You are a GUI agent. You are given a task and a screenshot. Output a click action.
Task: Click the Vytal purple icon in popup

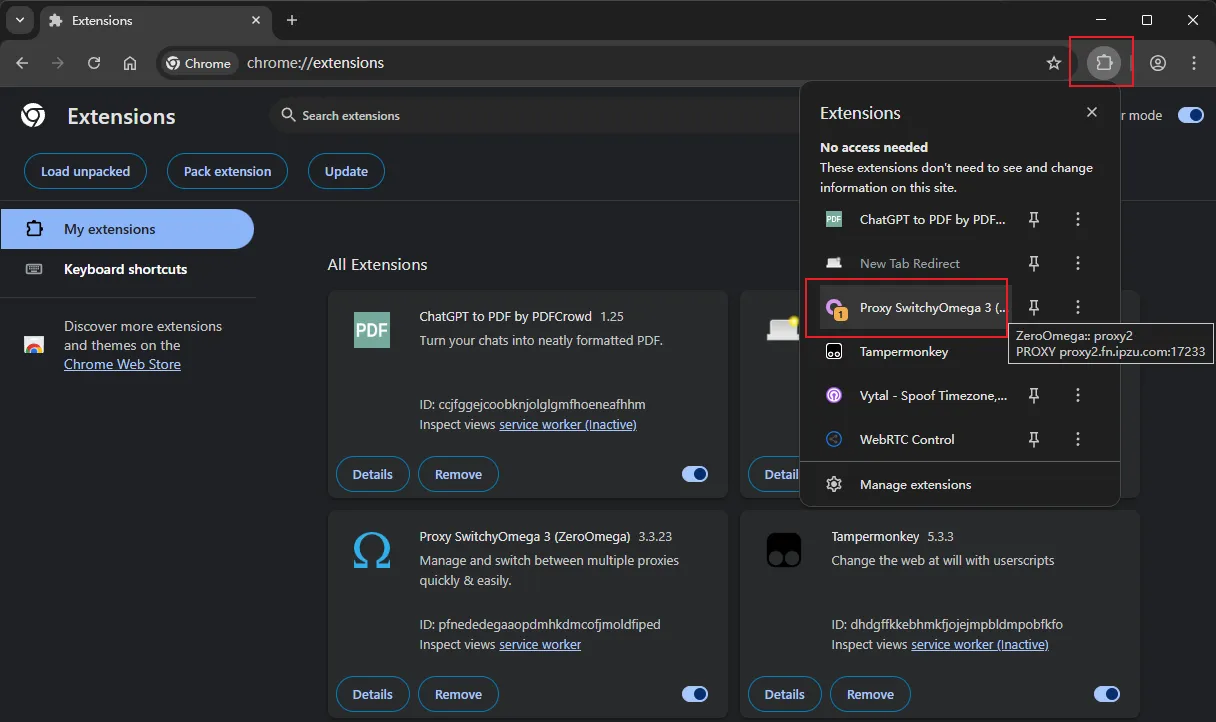pyautogui.click(x=834, y=395)
